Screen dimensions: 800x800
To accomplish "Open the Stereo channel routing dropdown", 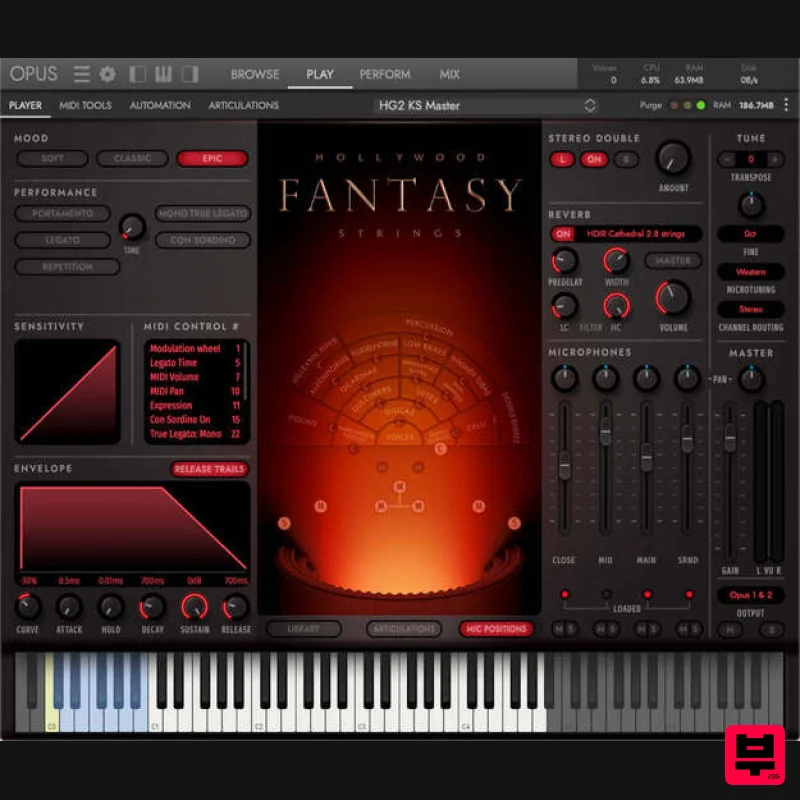I will [751, 309].
